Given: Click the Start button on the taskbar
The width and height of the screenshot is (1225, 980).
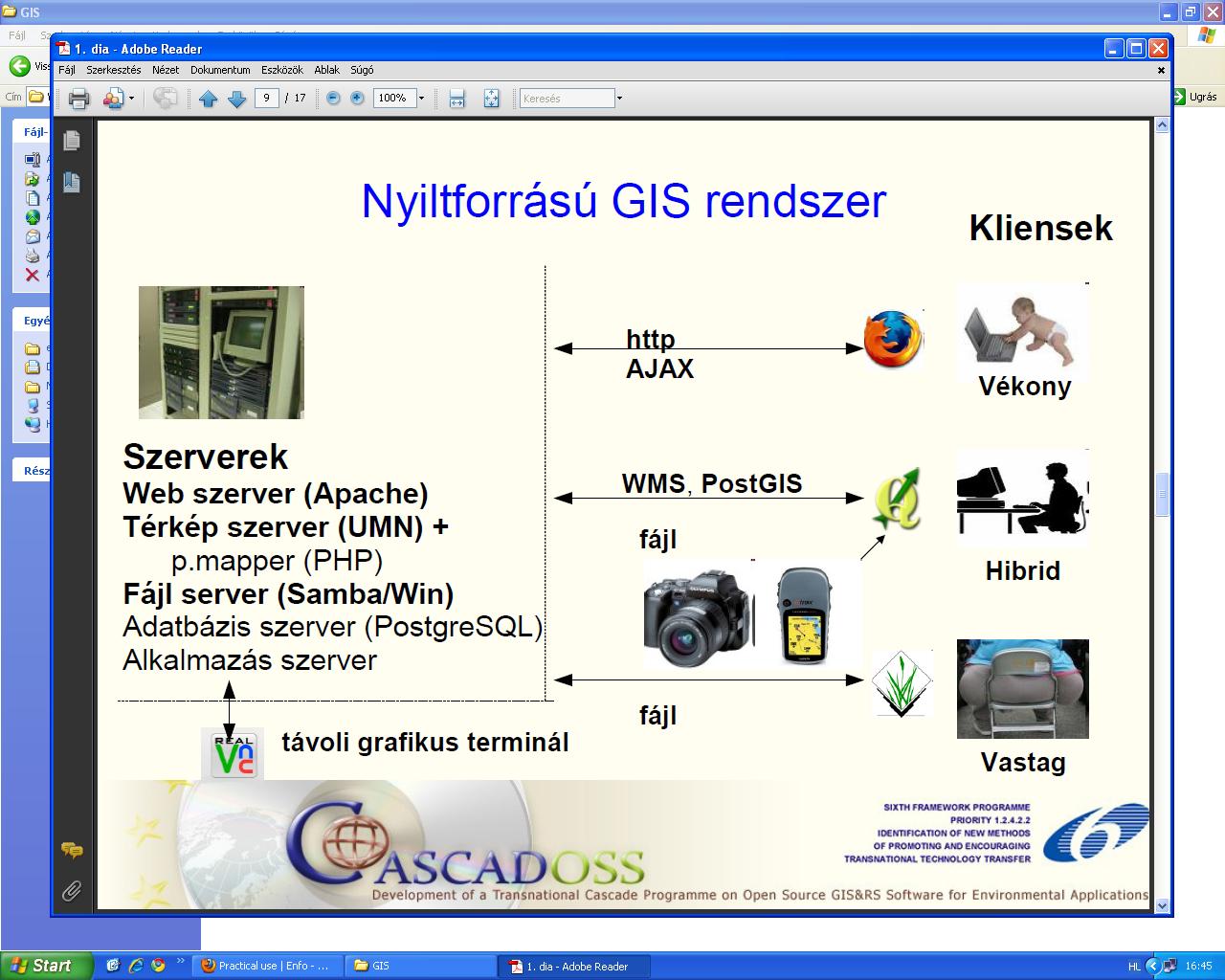Looking at the screenshot, I should click(46, 966).
